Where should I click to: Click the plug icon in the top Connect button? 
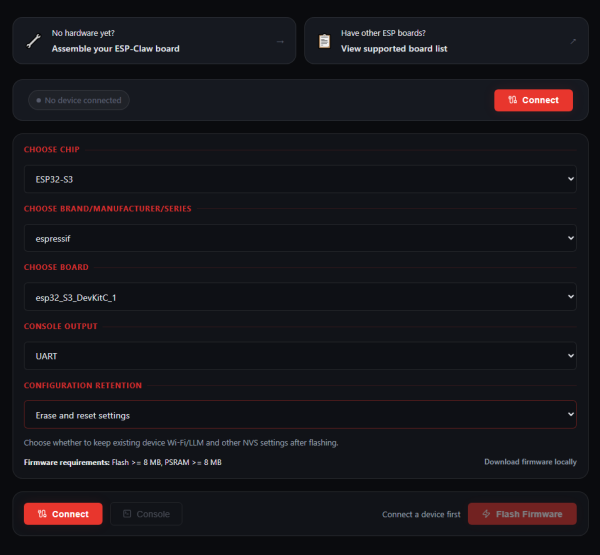(x=512, y=100)
